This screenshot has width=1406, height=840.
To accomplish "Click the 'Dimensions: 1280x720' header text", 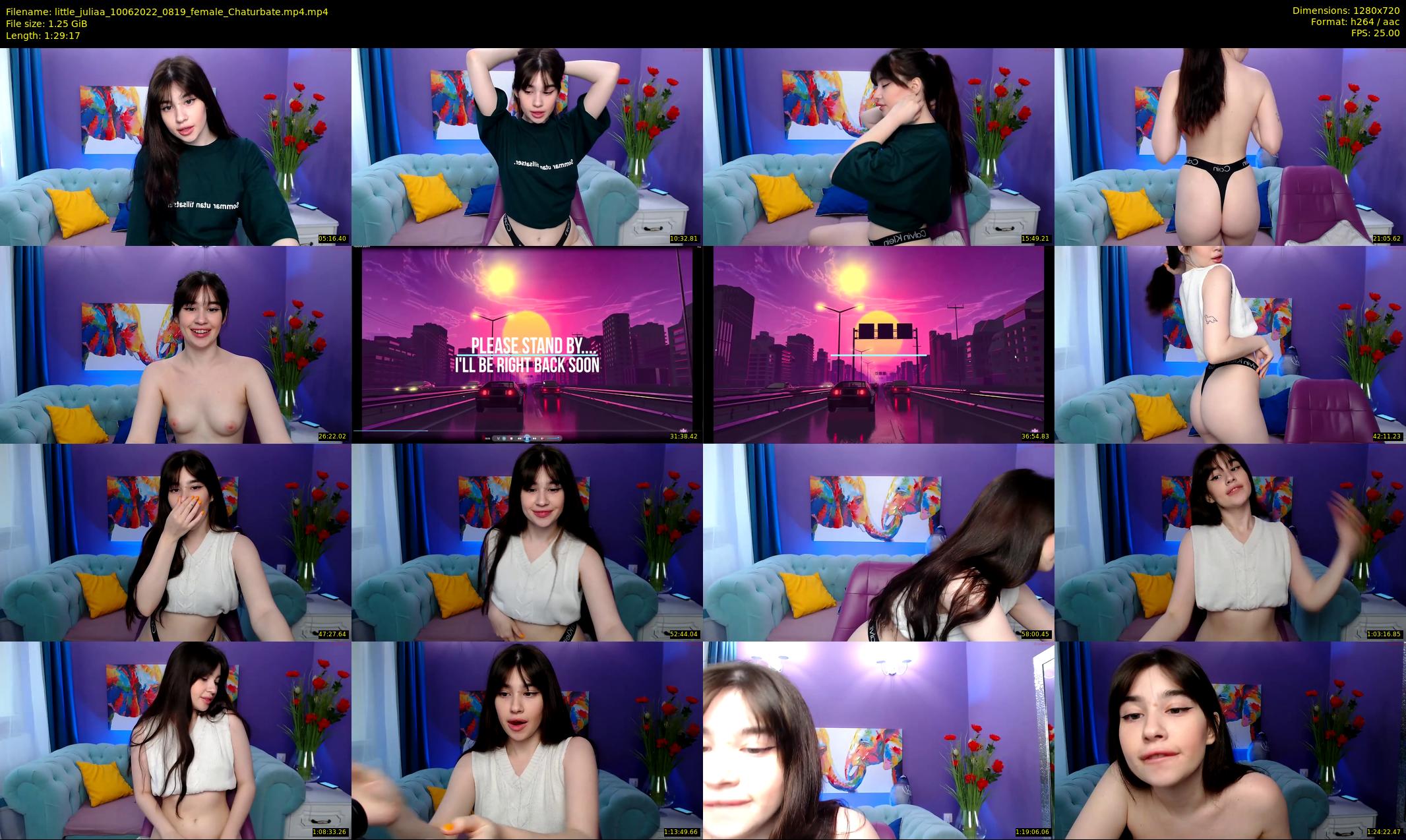I will pos(1345,11).
